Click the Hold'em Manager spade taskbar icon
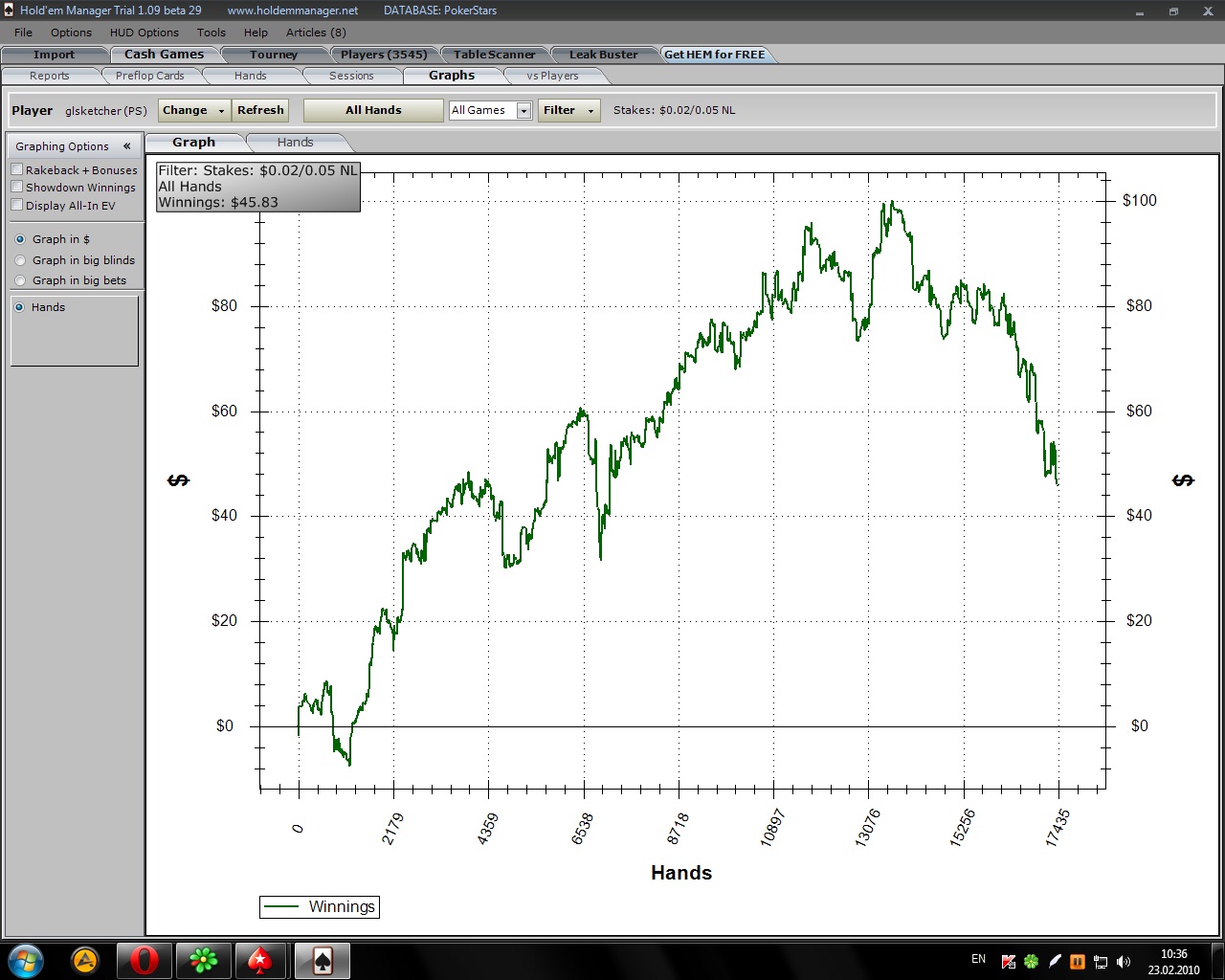 pos(322,960)
